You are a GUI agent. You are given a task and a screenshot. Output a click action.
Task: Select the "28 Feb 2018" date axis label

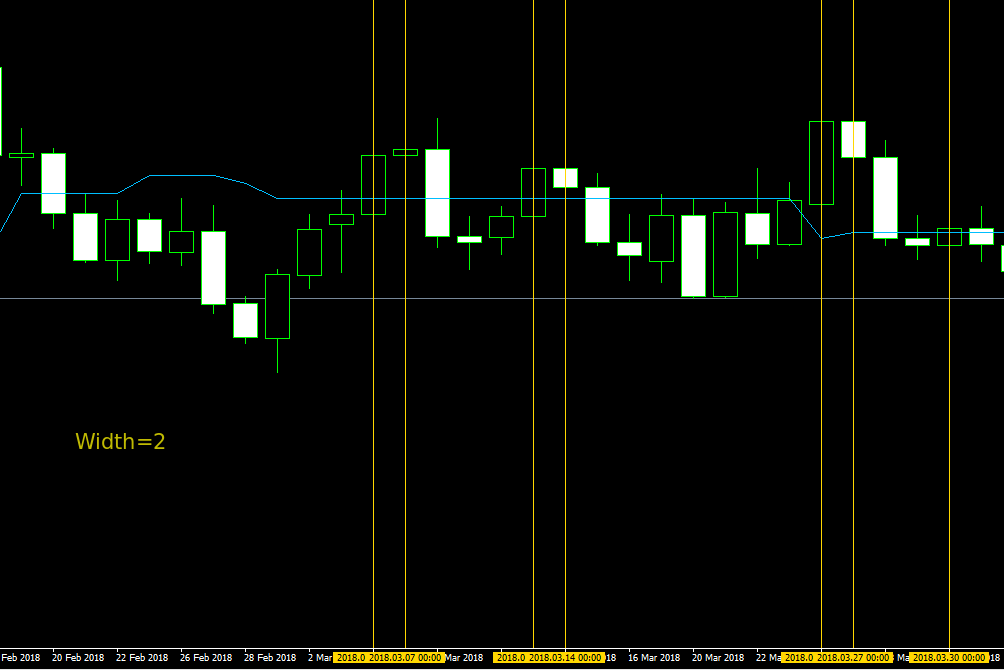tap(270, 658)
